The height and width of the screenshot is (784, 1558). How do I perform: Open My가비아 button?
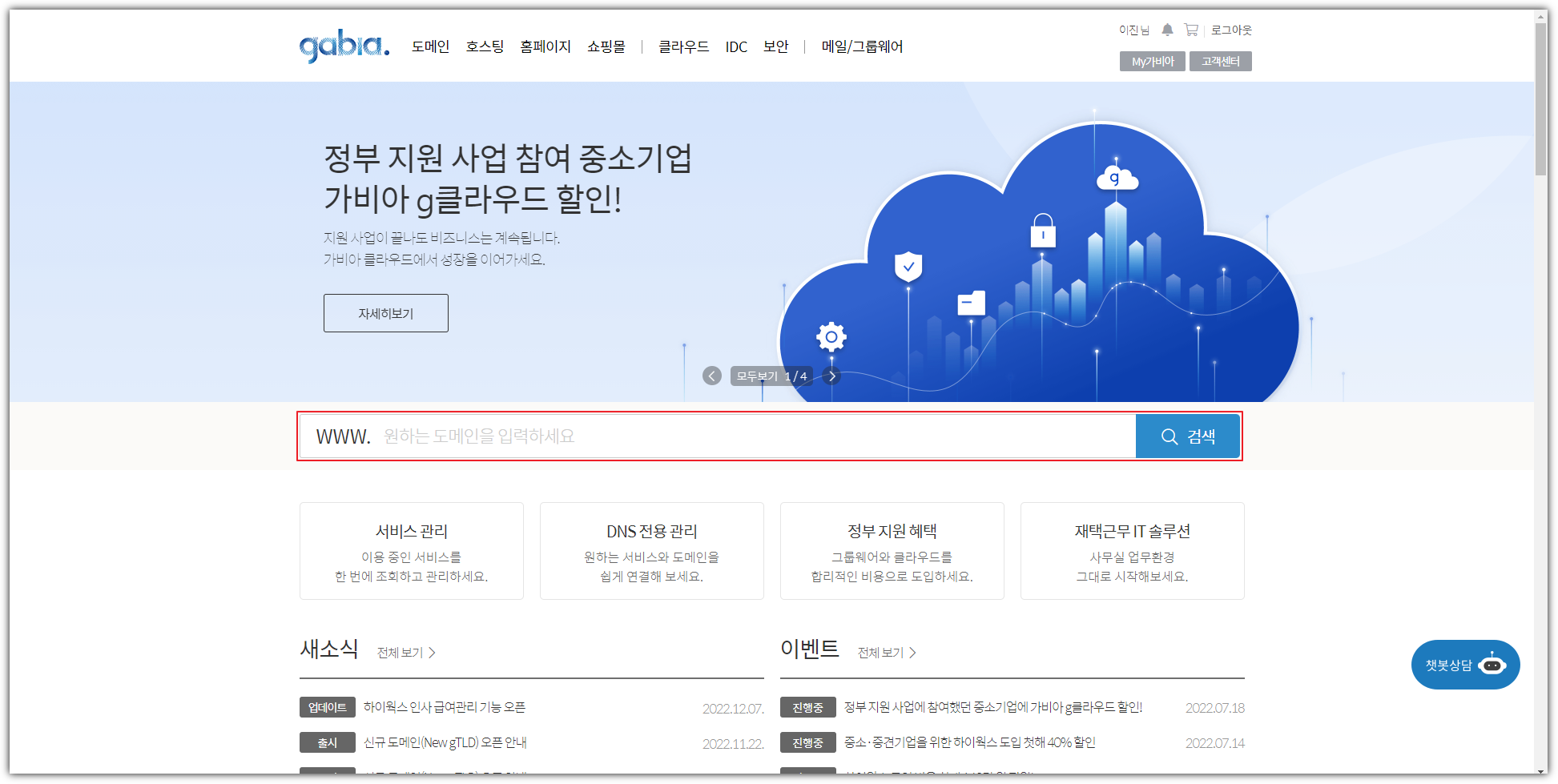[1152, 62]
